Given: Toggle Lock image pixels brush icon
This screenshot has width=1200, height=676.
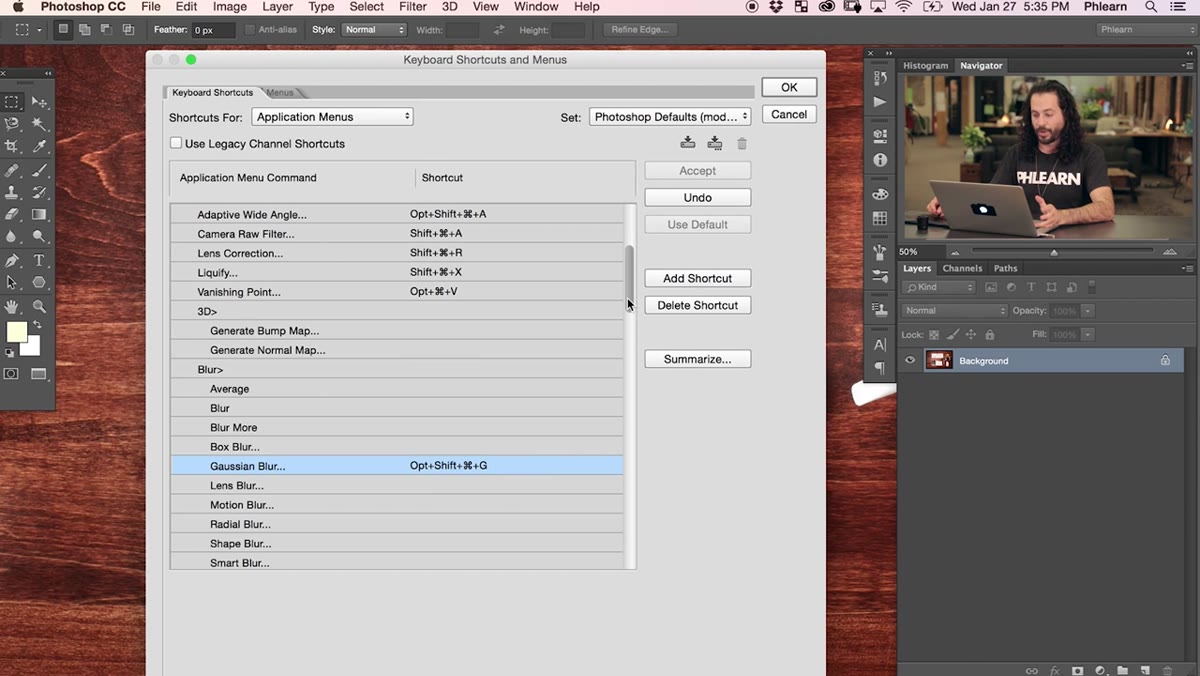Looking at the screenshot, I should 951,335.
